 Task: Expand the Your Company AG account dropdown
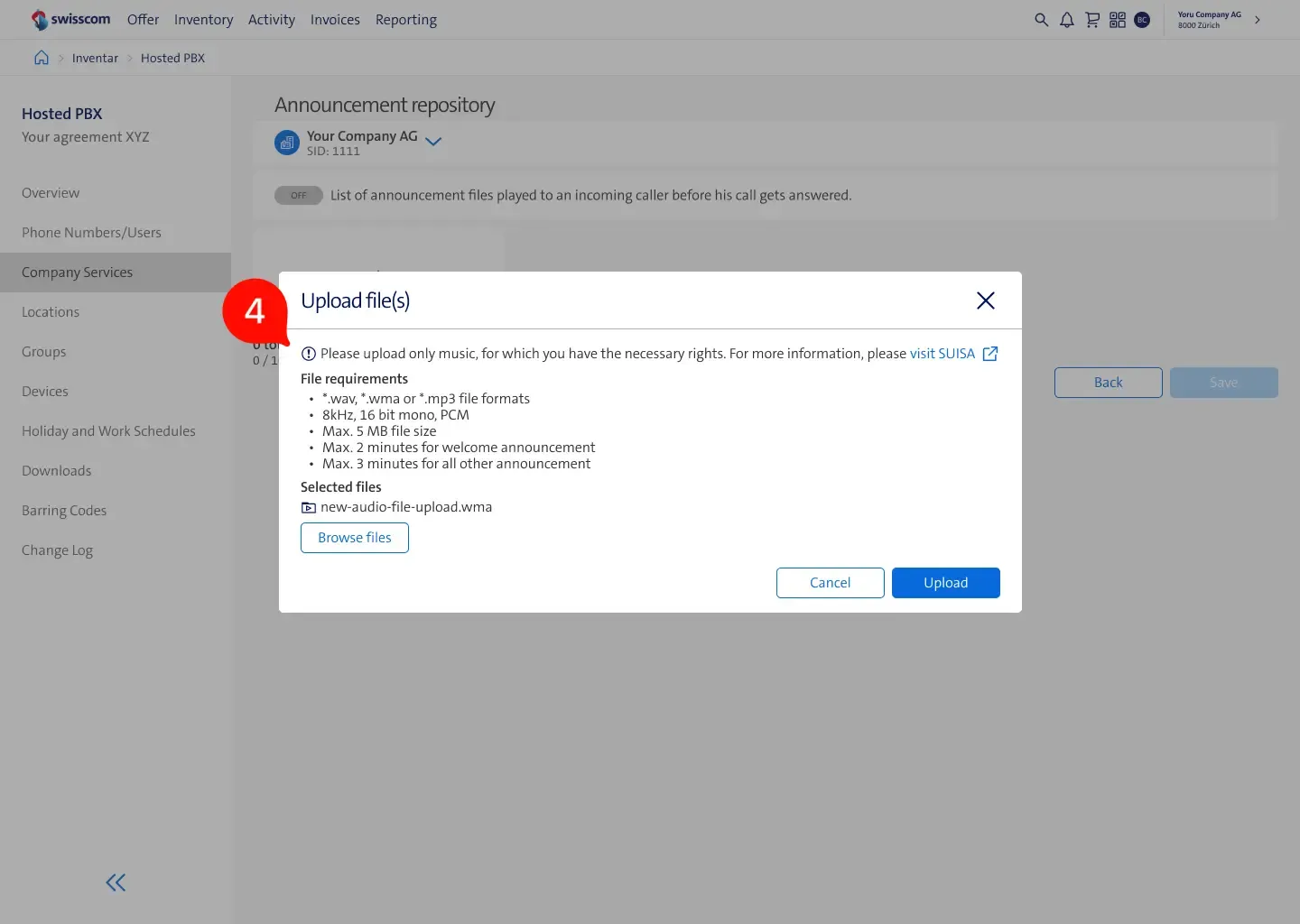(433, 142)
